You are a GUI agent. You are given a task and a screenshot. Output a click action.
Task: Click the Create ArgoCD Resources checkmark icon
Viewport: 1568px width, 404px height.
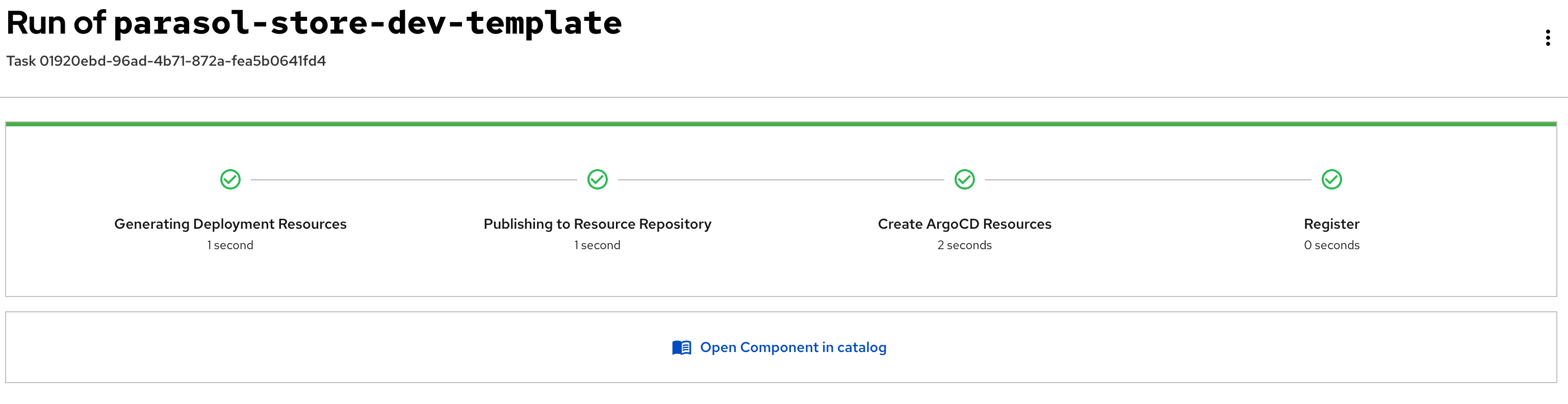tap(964, 179)
